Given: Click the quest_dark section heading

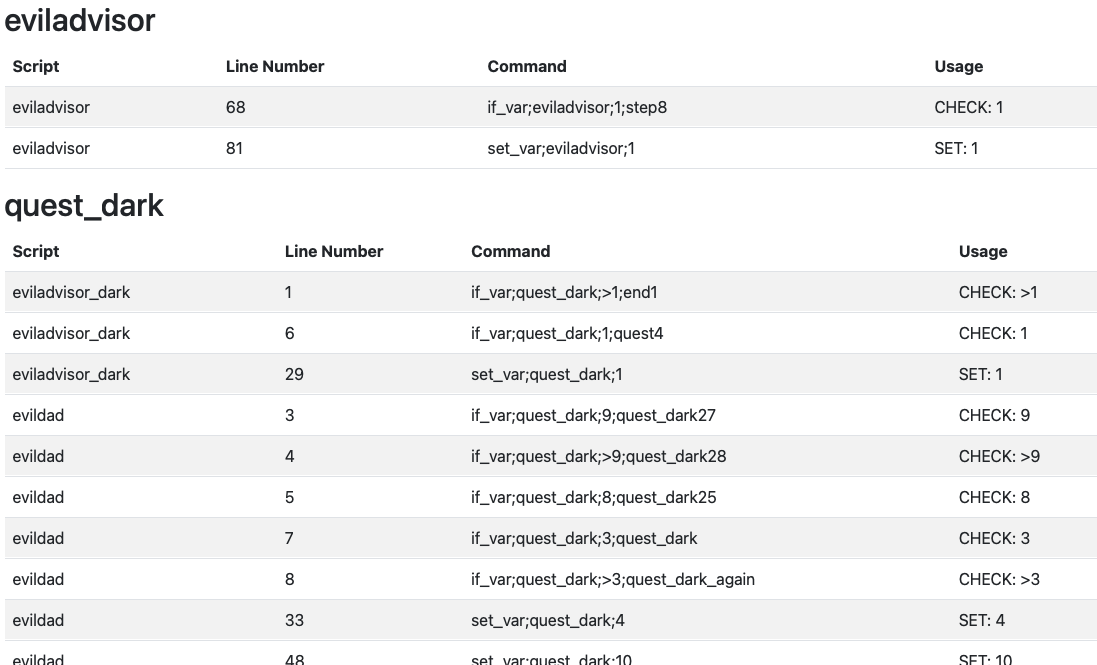Looking at the screenshot, I should (84, 206).
